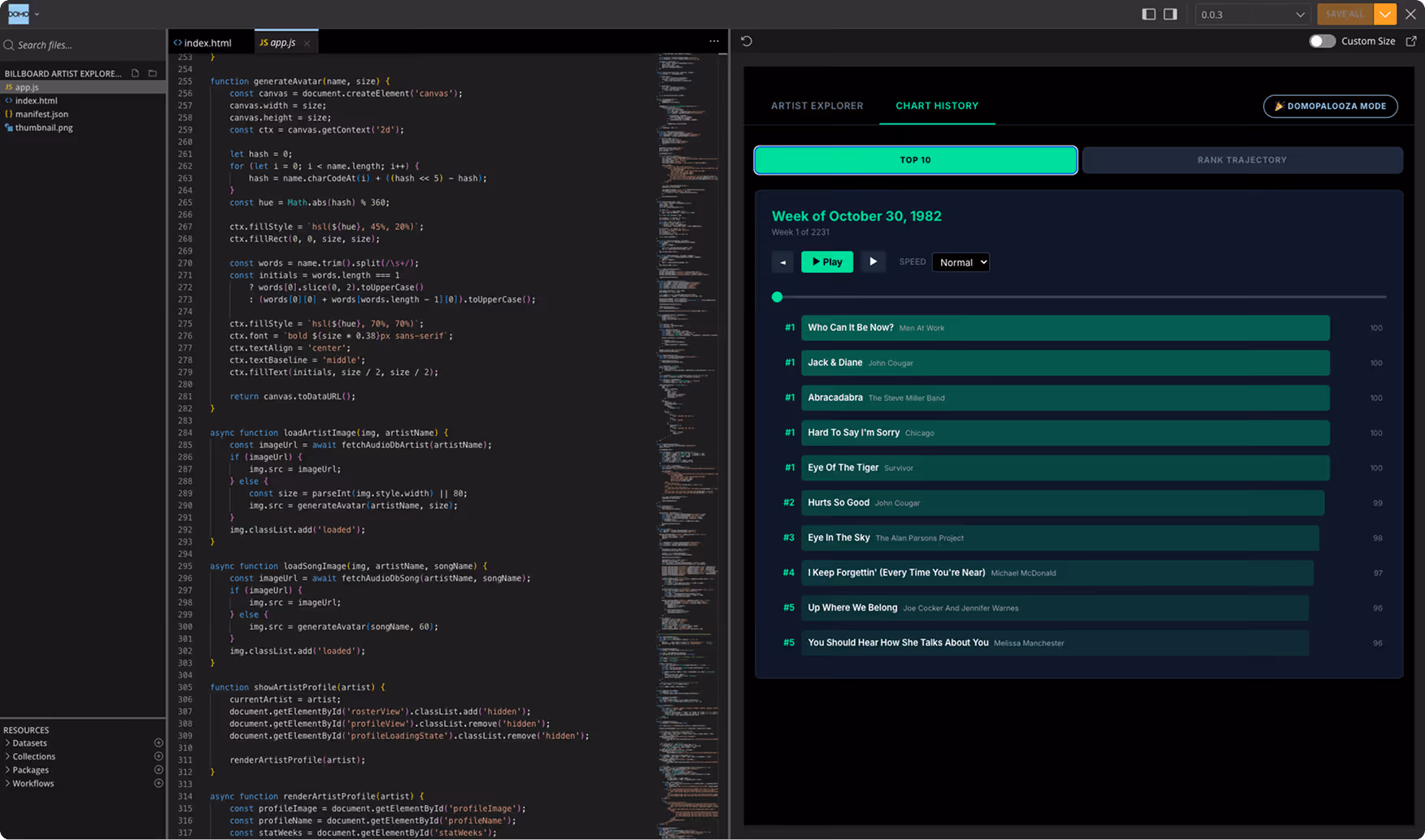The height and width of the screenshot is (840, 1425).
Task: Add a new Package resource
Action: [159, 769]
